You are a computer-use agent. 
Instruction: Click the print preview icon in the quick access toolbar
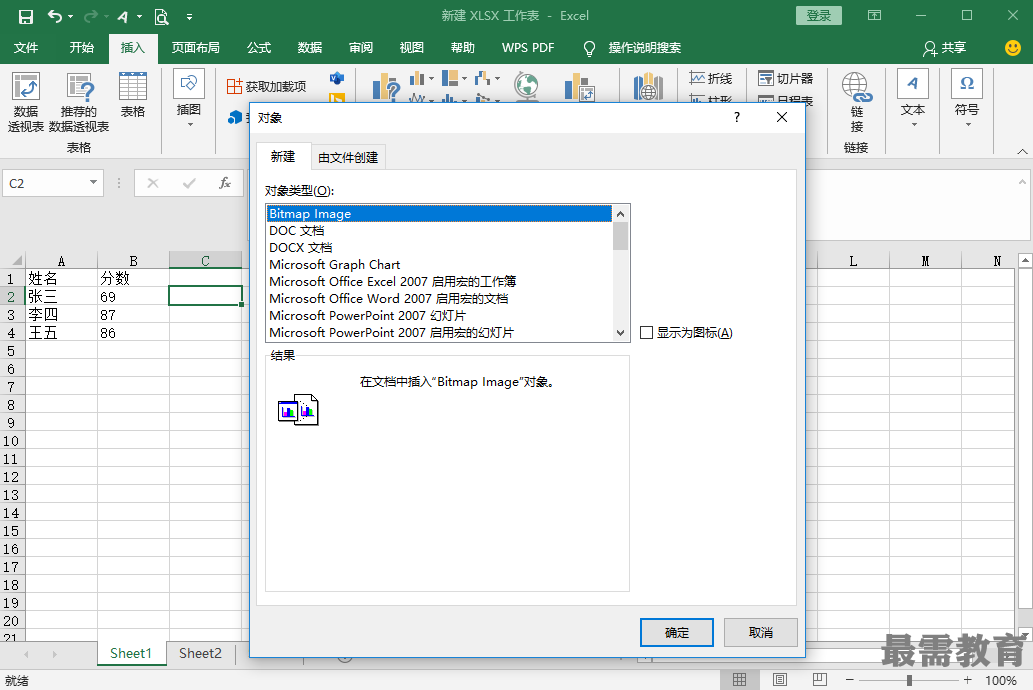[161, 16]
